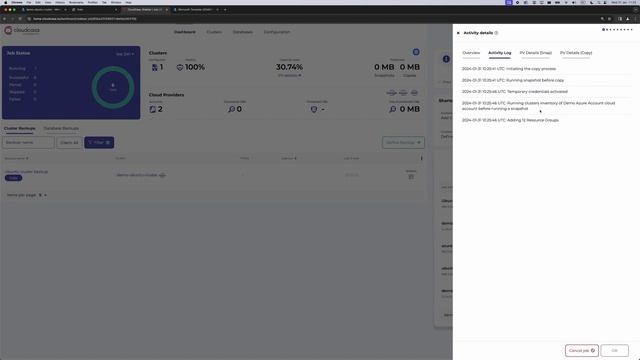This screenshot has width=640, height=360.
Task: Open the Chrome Bookmarks menu
Action: [x=76, y=2]
